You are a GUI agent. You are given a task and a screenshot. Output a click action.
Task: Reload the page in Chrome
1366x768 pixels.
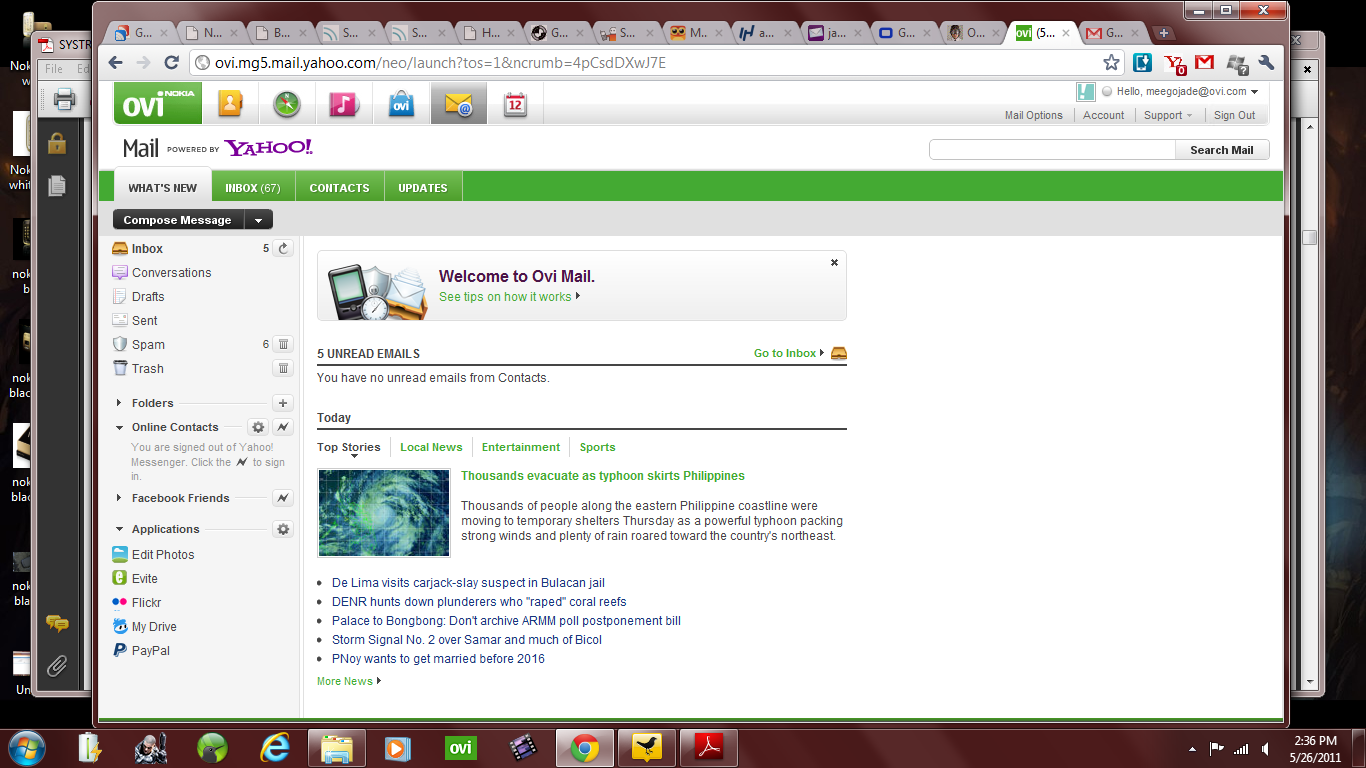(x=171, y=62)
